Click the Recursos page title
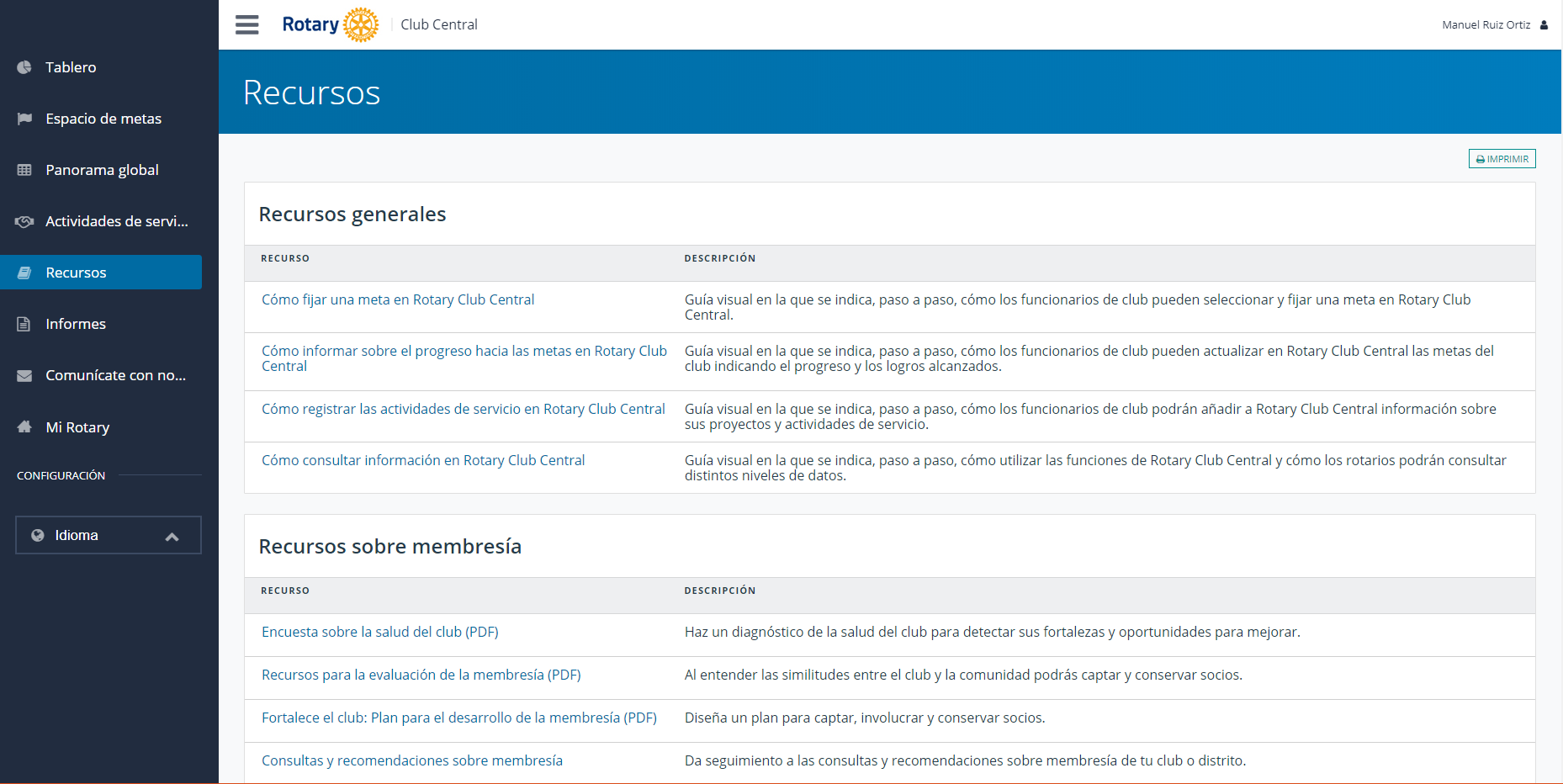The image size is (1563, 784). 311,93
